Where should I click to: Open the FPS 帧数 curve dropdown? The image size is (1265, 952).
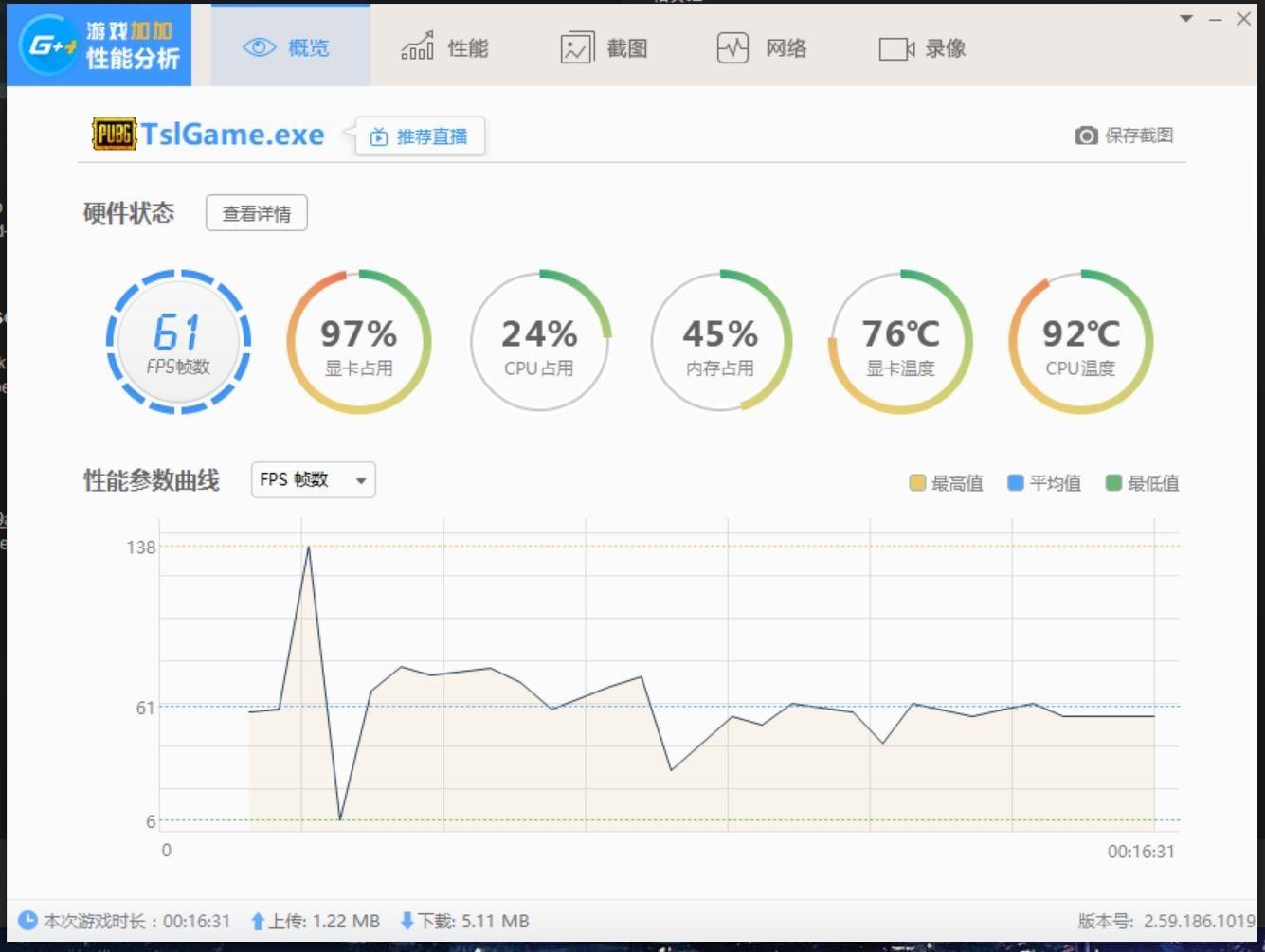click(x=314, y=480)
